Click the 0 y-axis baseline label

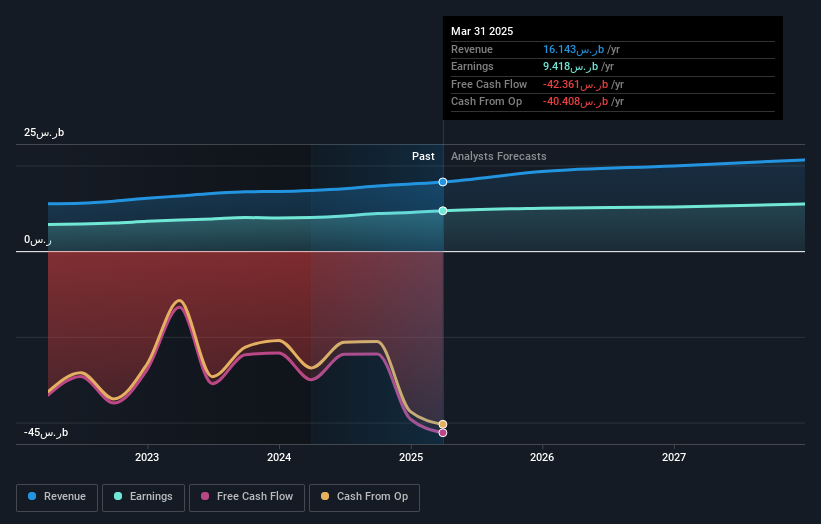38,240
